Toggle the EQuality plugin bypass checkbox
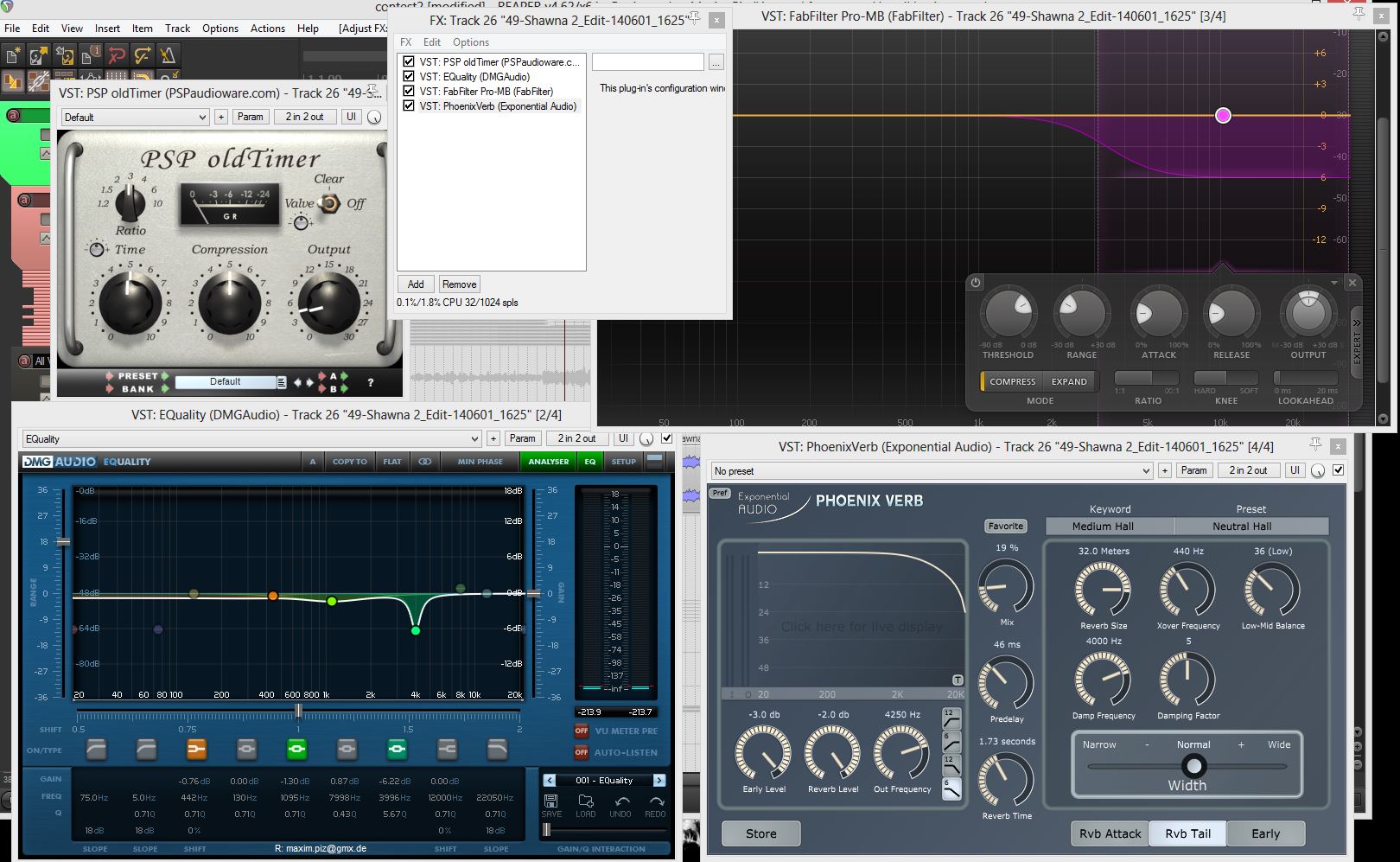The height and width of the screenshot is (862, 1400). click(666, 438)
